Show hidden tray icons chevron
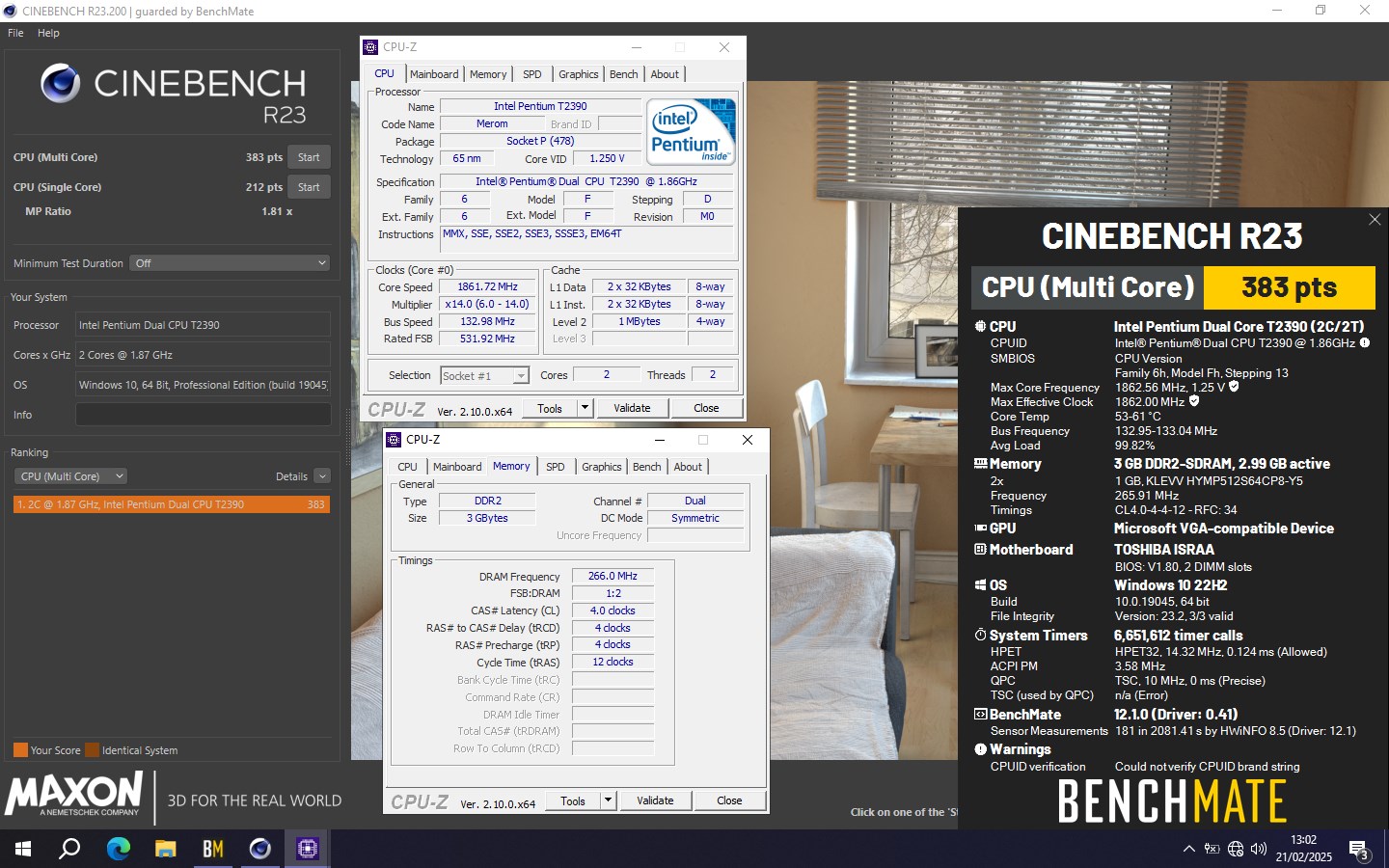1389x868 pixels. click(1188, 849)
